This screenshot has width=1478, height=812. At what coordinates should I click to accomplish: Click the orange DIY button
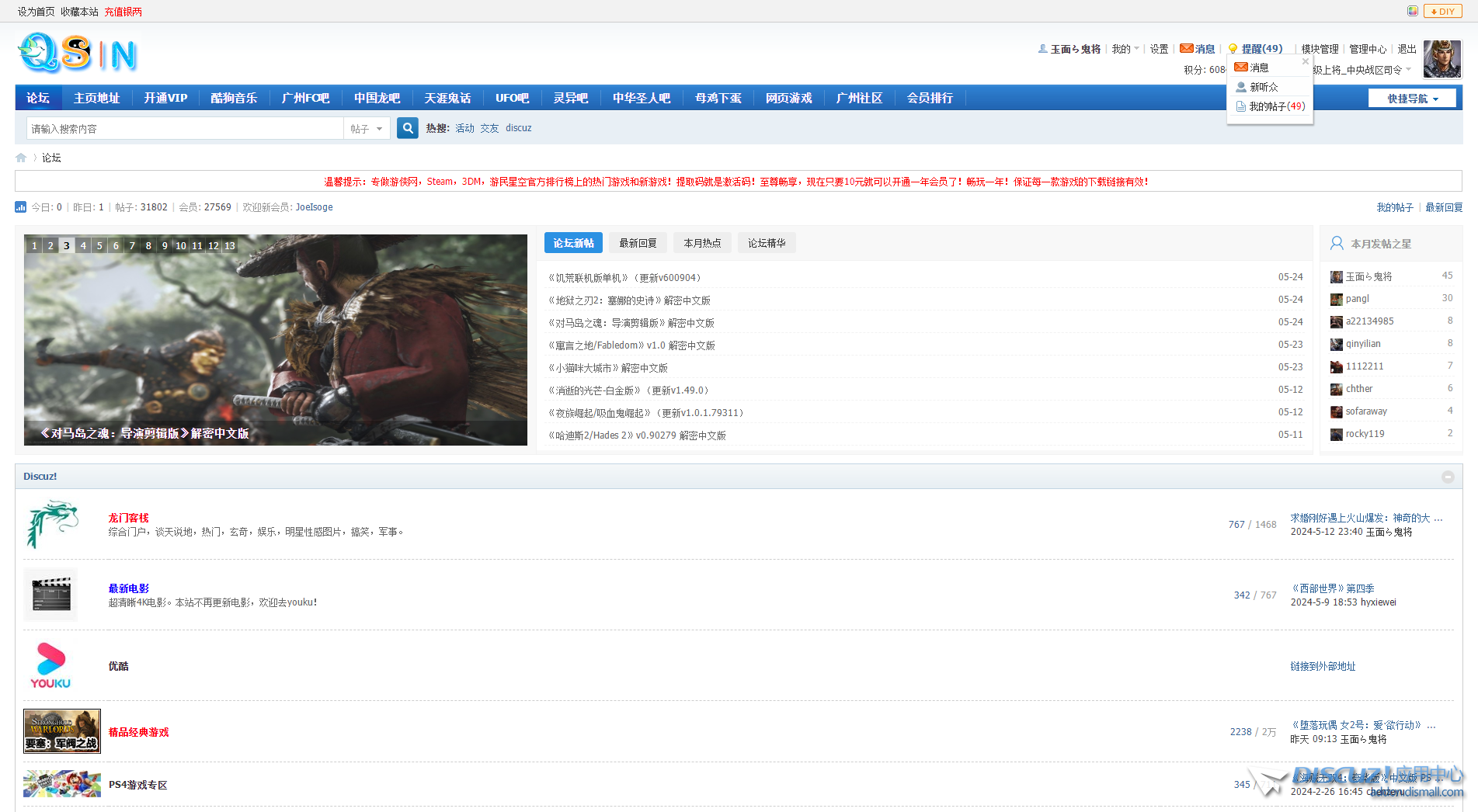pos(1442,11)
